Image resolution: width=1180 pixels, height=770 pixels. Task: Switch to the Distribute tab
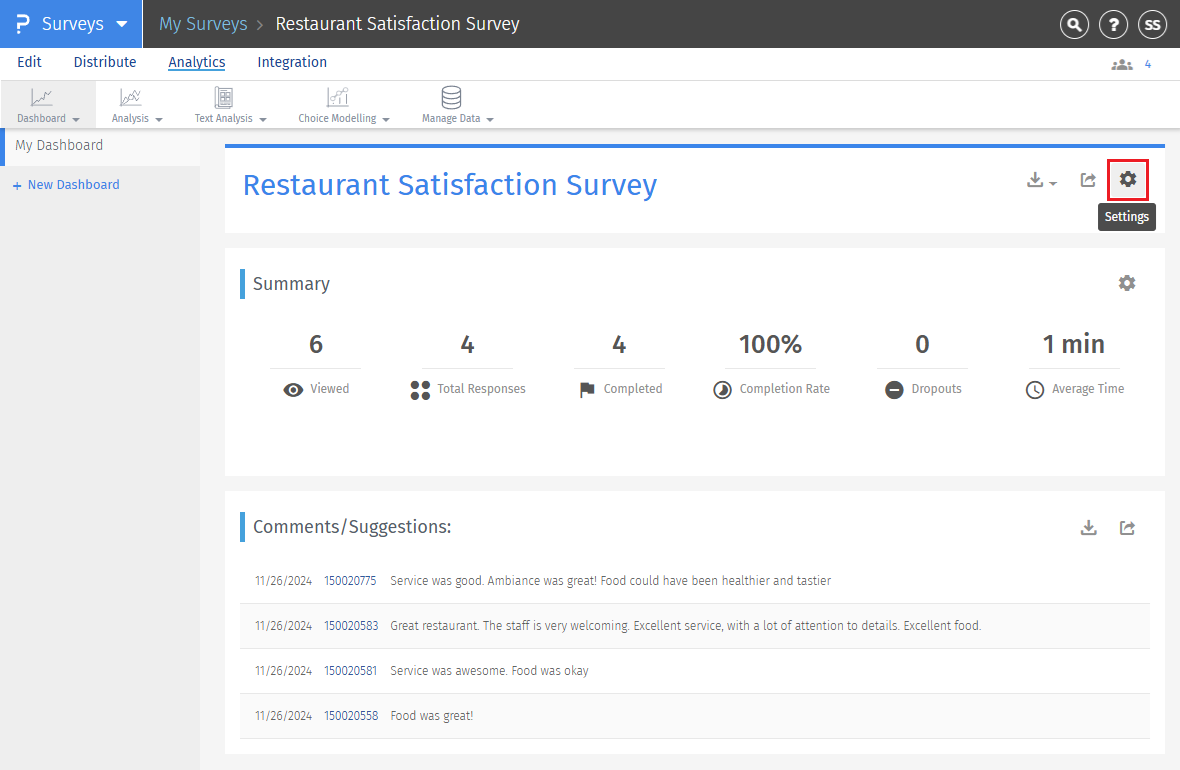pyautogui.click(x=104, y=62)
